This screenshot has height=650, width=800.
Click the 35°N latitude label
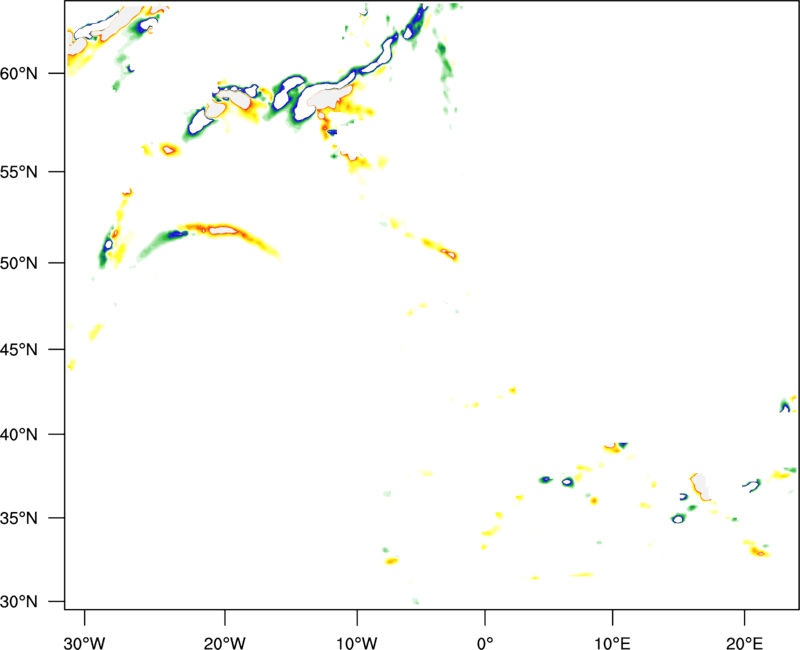click(x=19, y=518)
